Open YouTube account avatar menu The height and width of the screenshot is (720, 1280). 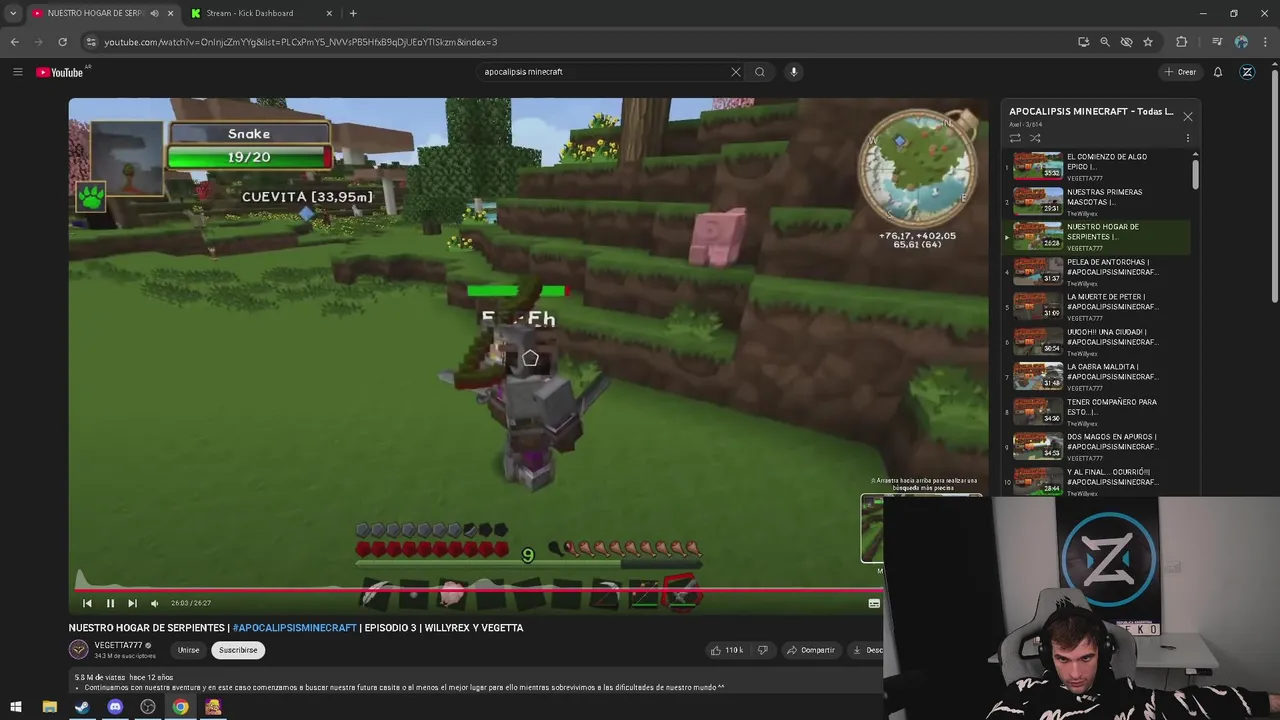pos(1247,72)
